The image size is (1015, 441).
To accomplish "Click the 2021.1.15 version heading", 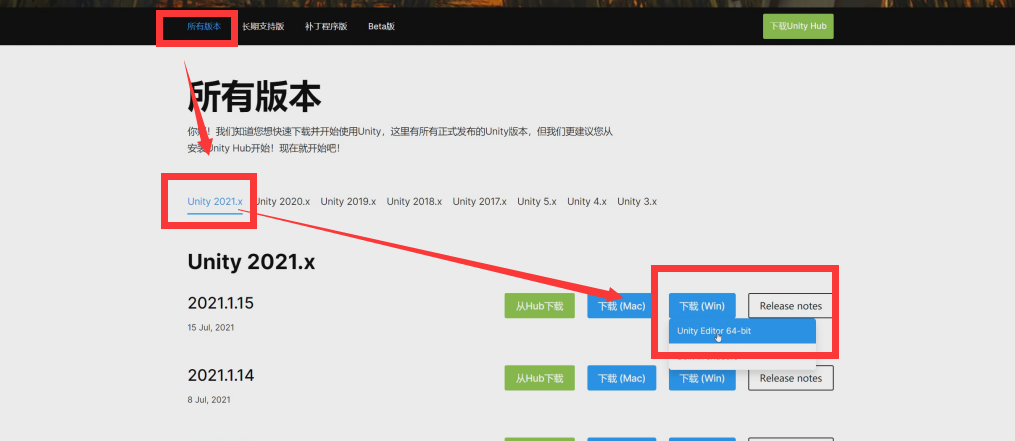I will [221, 303].
